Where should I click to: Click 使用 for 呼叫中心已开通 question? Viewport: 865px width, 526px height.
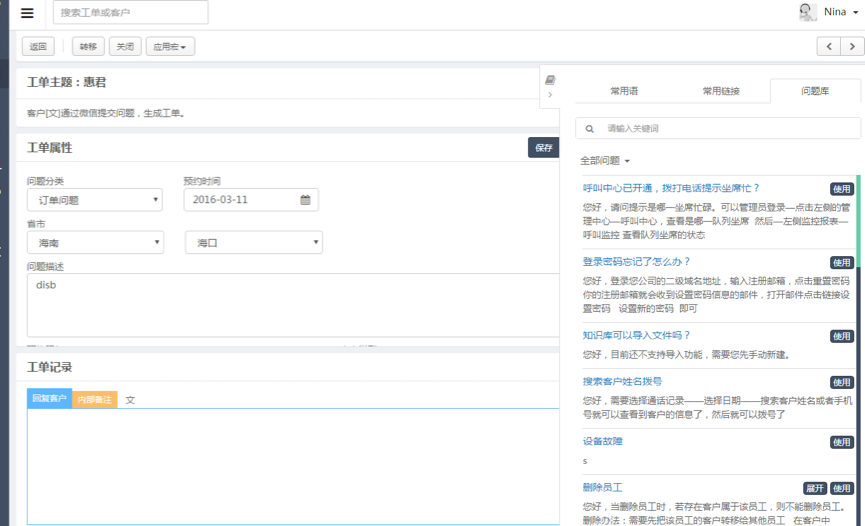click(x=842, y=189)
